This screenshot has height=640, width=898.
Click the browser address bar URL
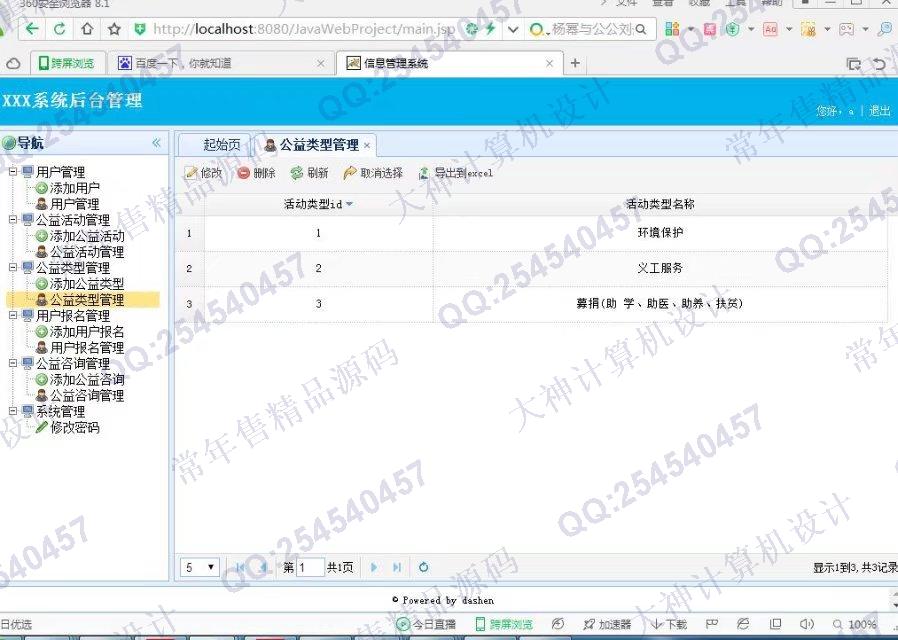pos(304,29)
